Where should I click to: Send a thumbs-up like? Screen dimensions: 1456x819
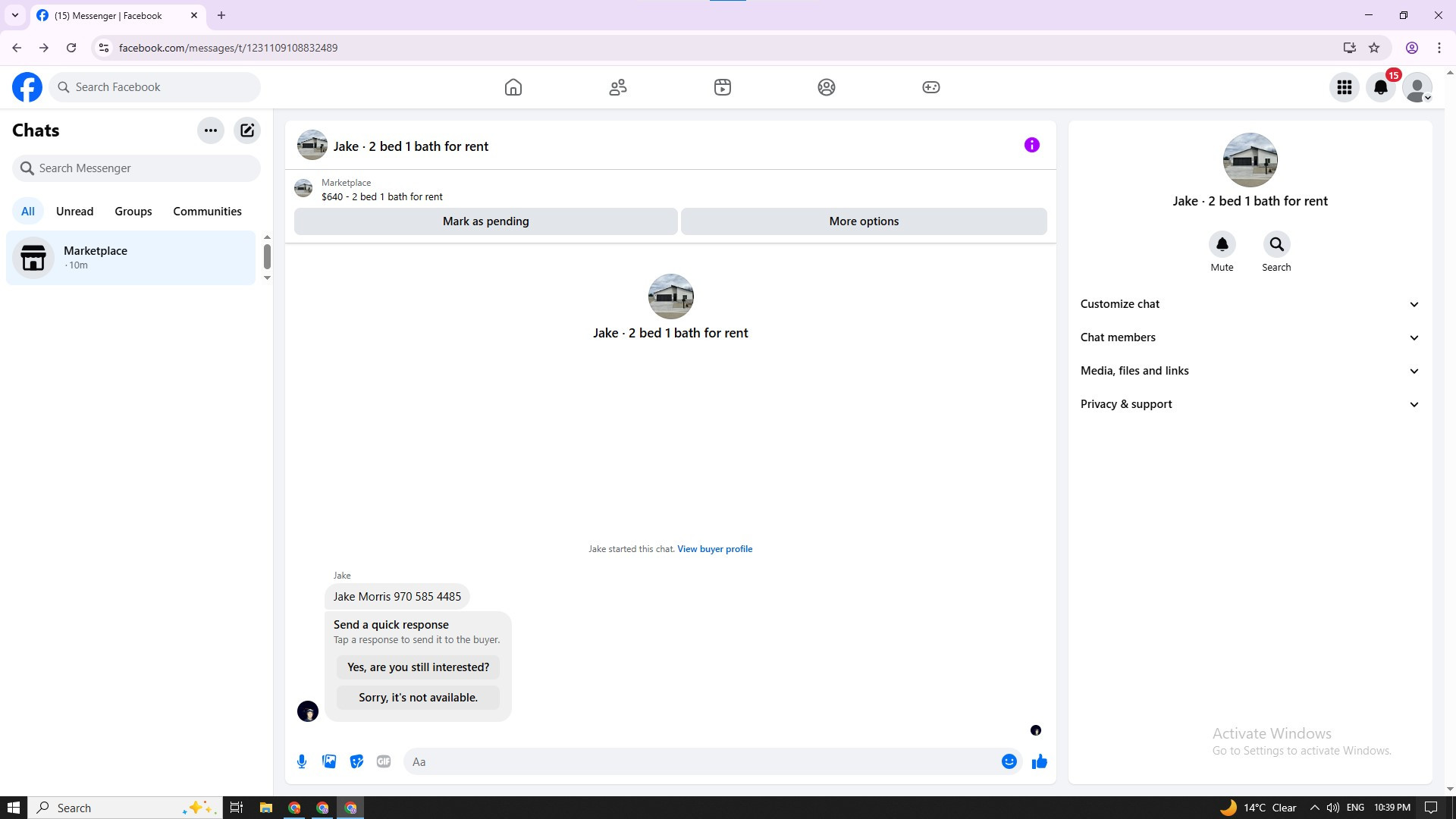(x=1039, y=761)
